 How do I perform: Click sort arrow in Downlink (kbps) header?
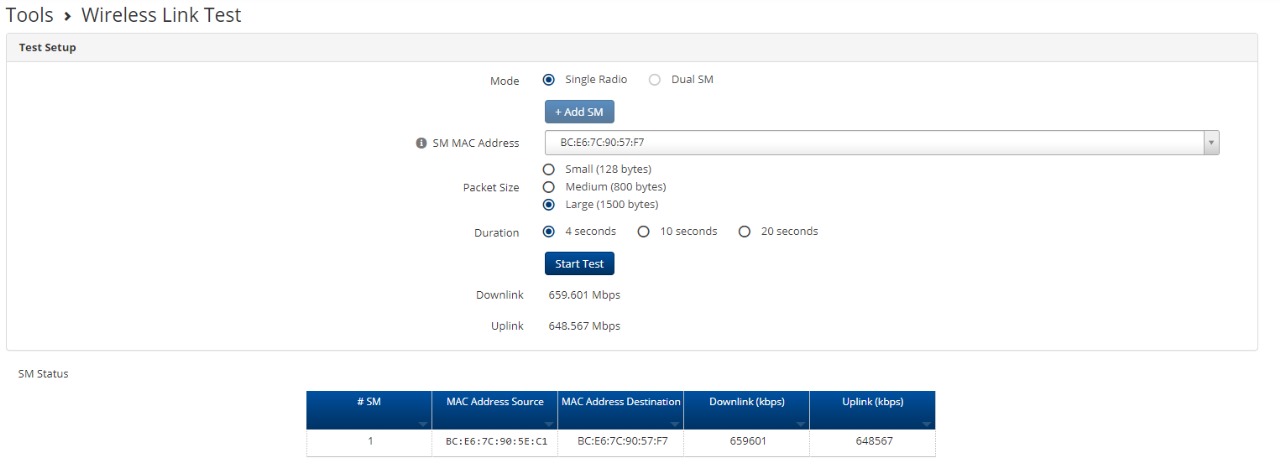[801, 424]
